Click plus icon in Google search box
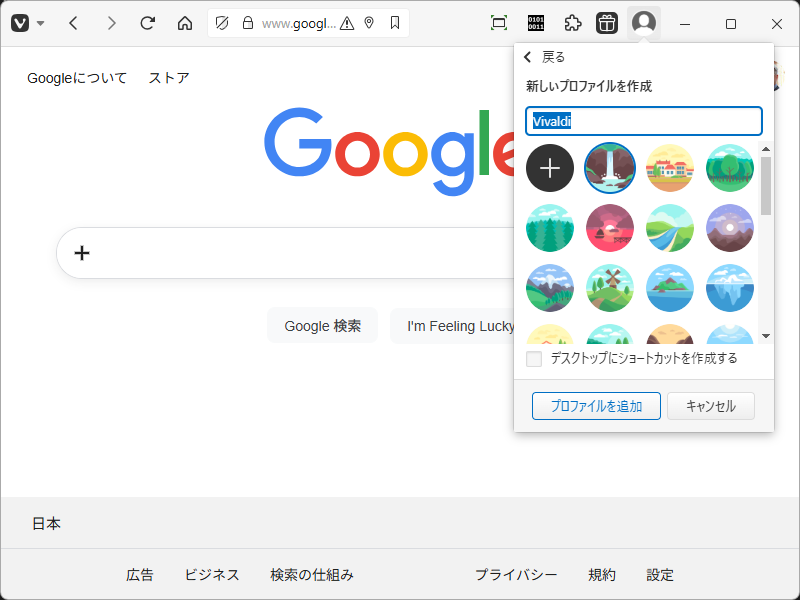Viewport: 800px width, 600px height. (82, 253)
